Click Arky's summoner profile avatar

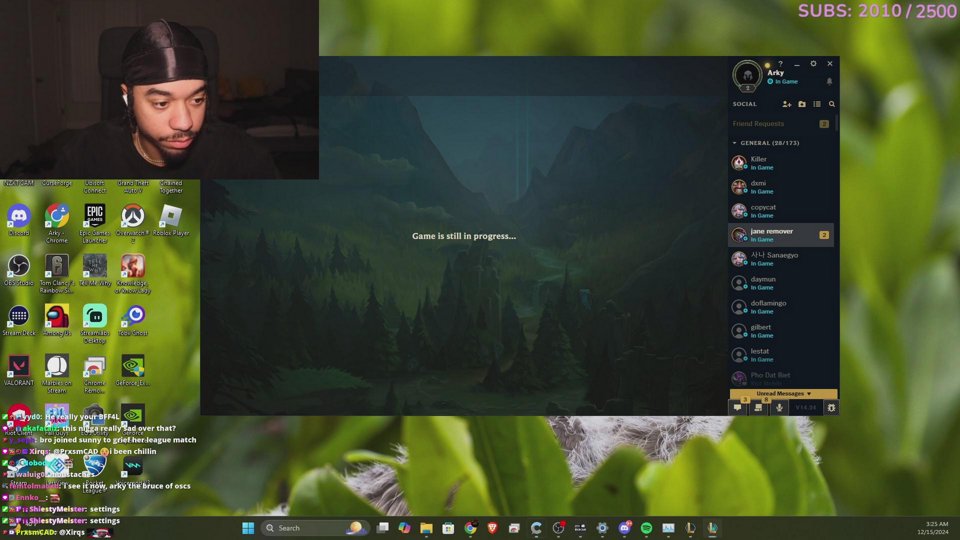tap(747, 75)
